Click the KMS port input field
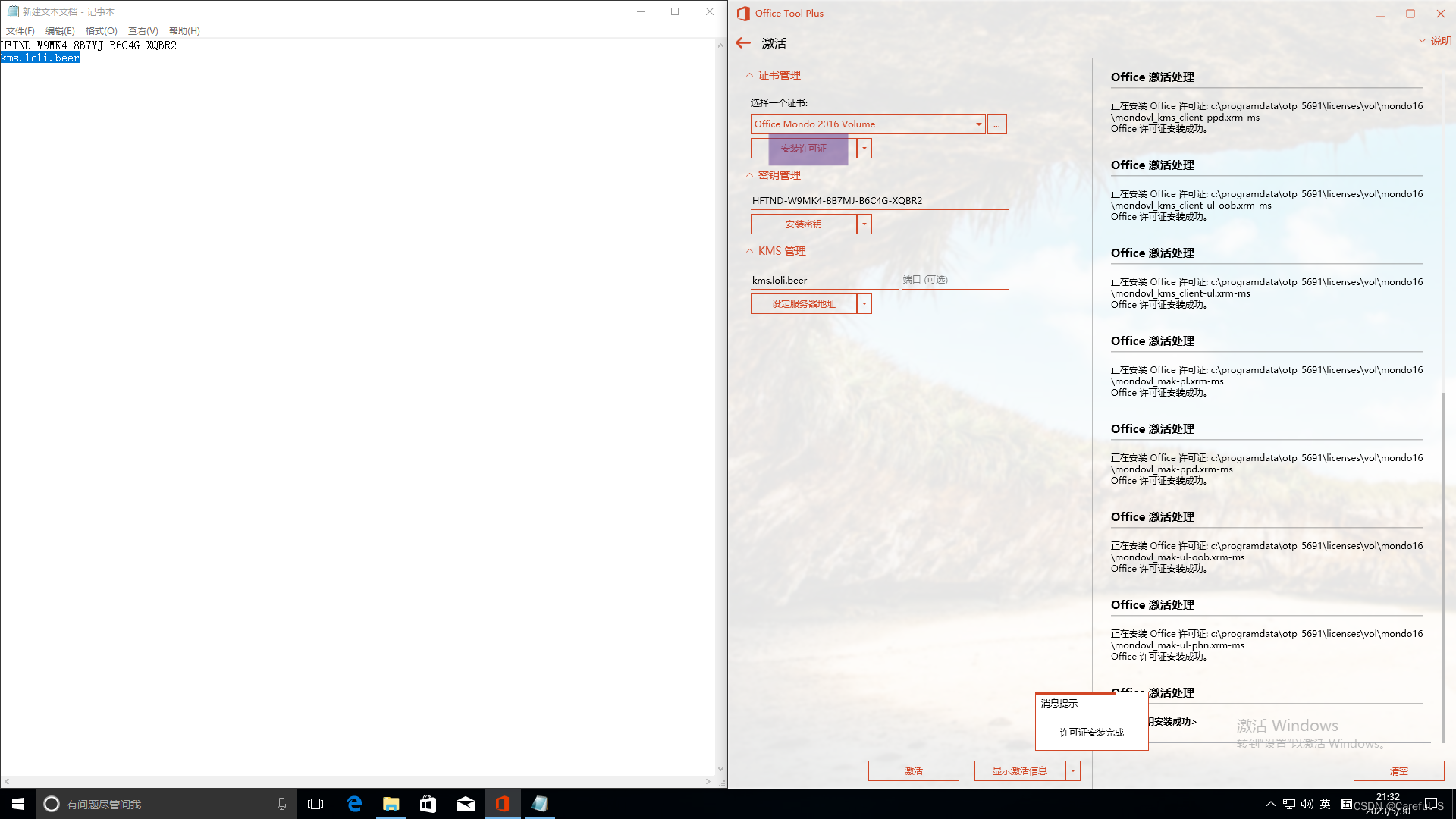 click(x=954, y=280)
